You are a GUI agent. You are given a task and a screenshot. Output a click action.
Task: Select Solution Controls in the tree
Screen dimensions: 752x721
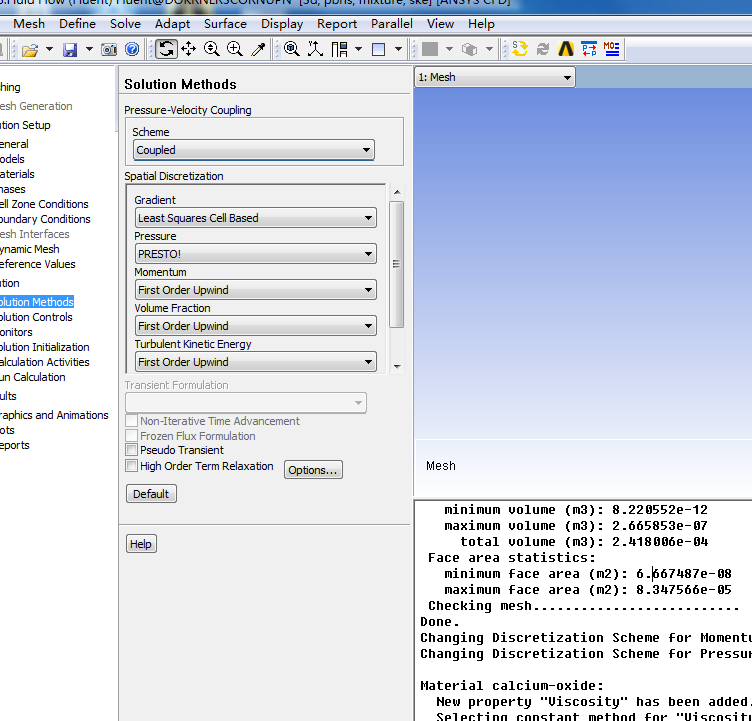[36, 317]
